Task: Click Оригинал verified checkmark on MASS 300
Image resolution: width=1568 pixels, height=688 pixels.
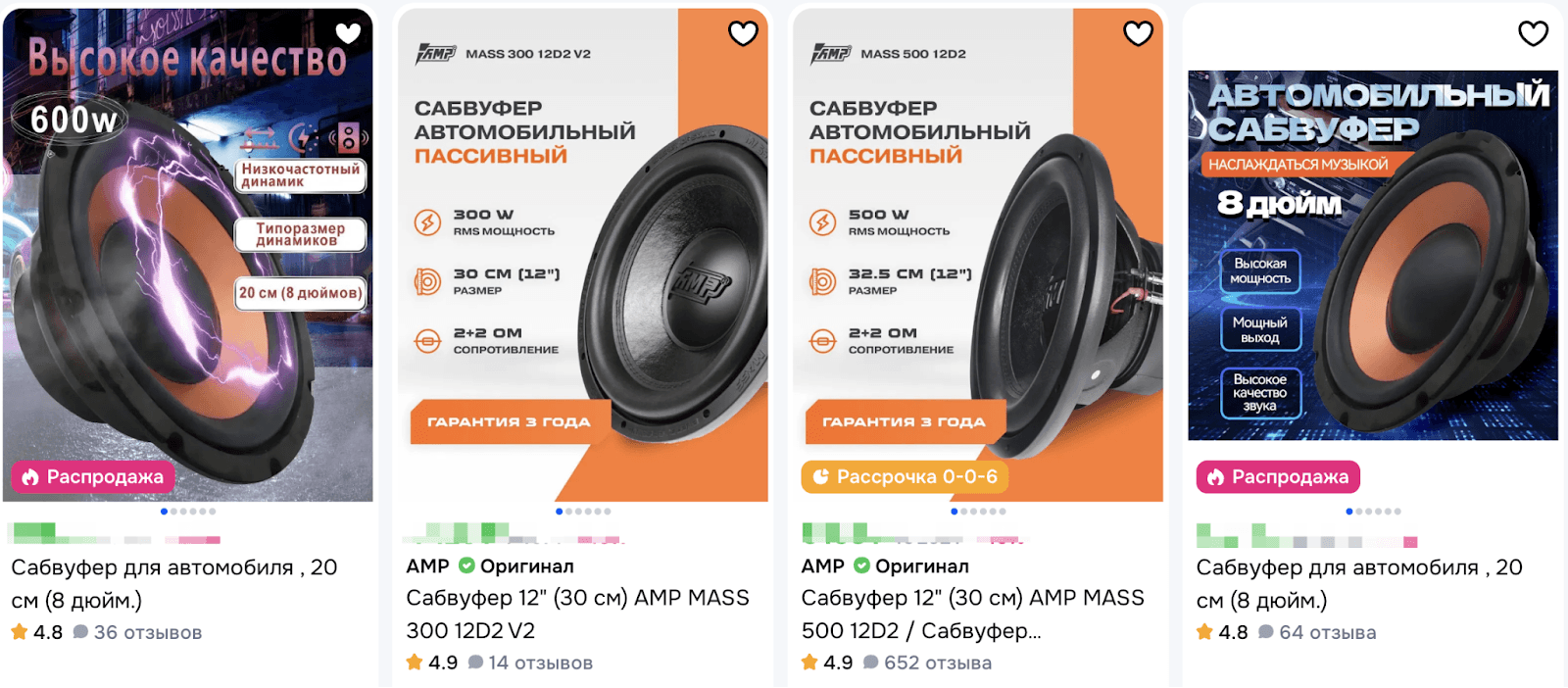Action: coord(466,565)
